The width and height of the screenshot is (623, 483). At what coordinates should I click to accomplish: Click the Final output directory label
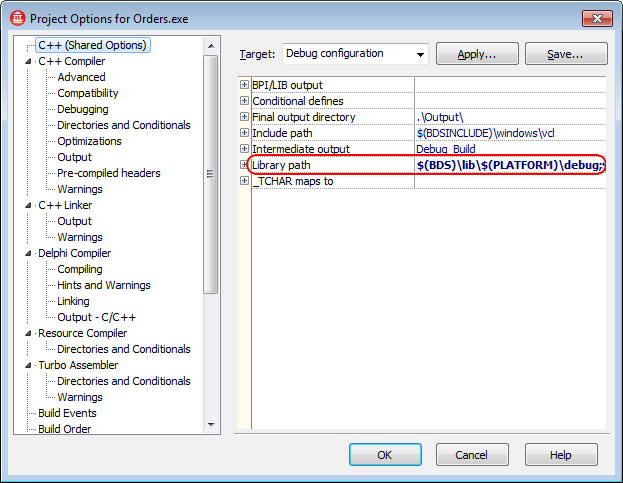pos(304,117)
